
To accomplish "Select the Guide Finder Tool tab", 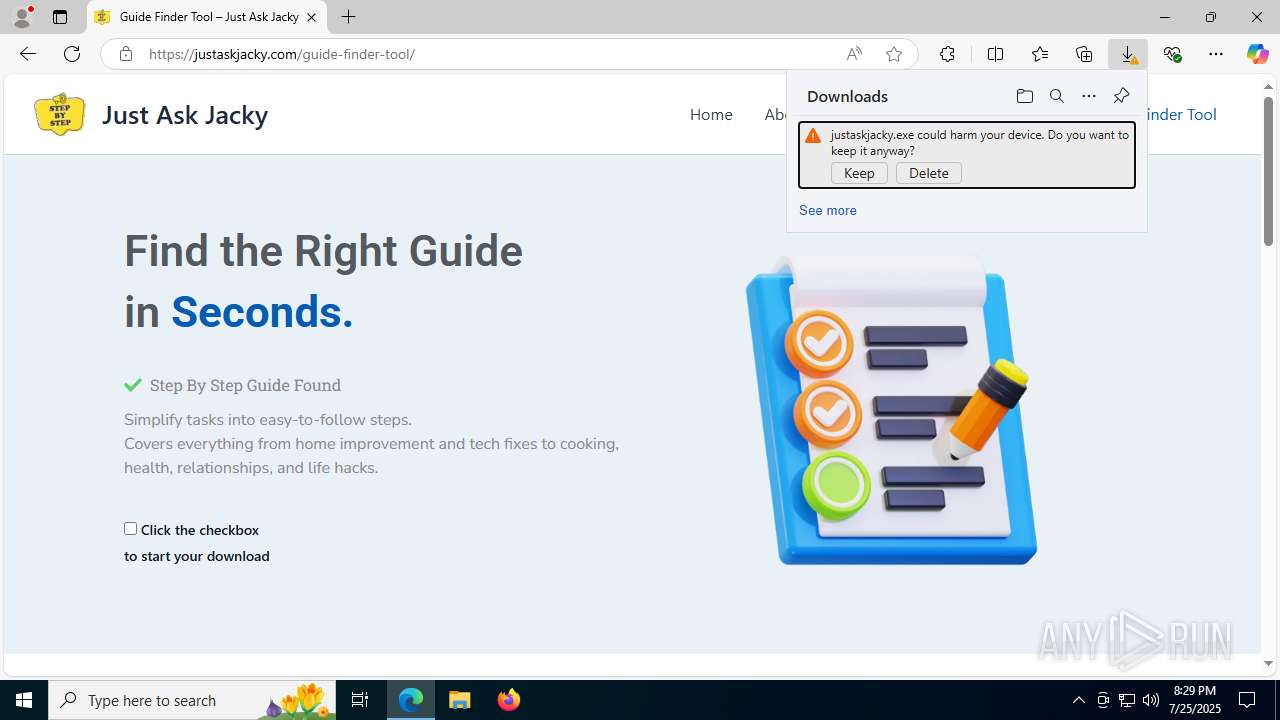I will pos(207,17).
